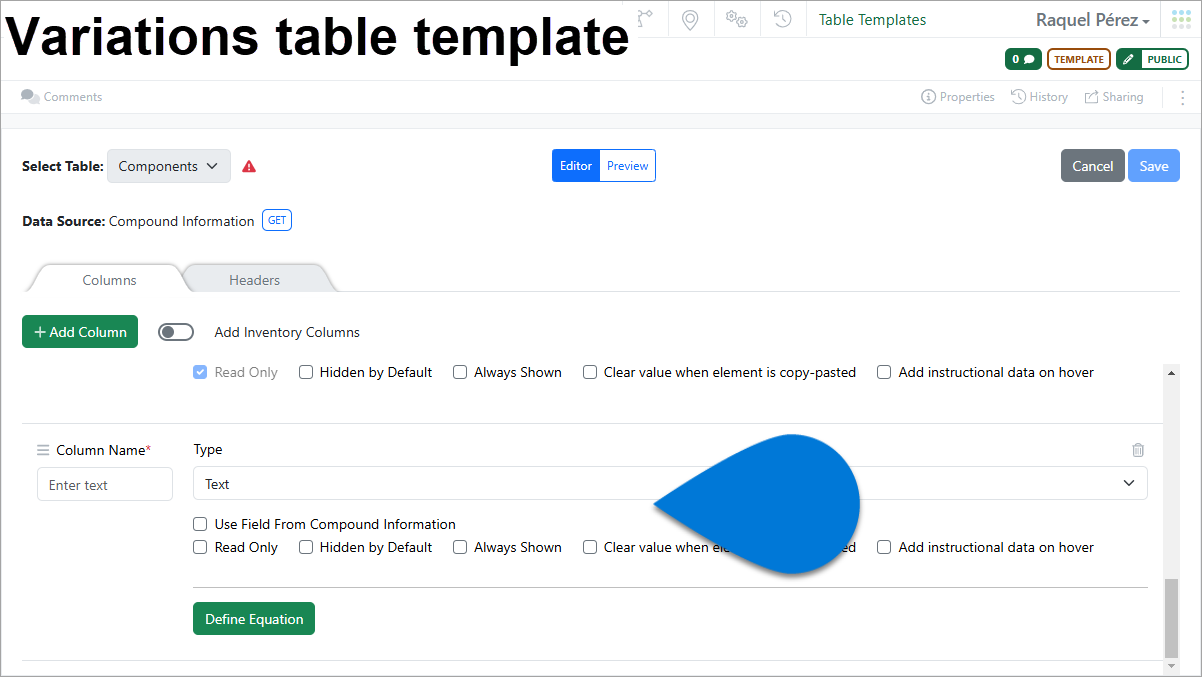Toggle Add Inventory Columns switch on
This screenshot has height=677, width=1202.
[x=176, y=331]
